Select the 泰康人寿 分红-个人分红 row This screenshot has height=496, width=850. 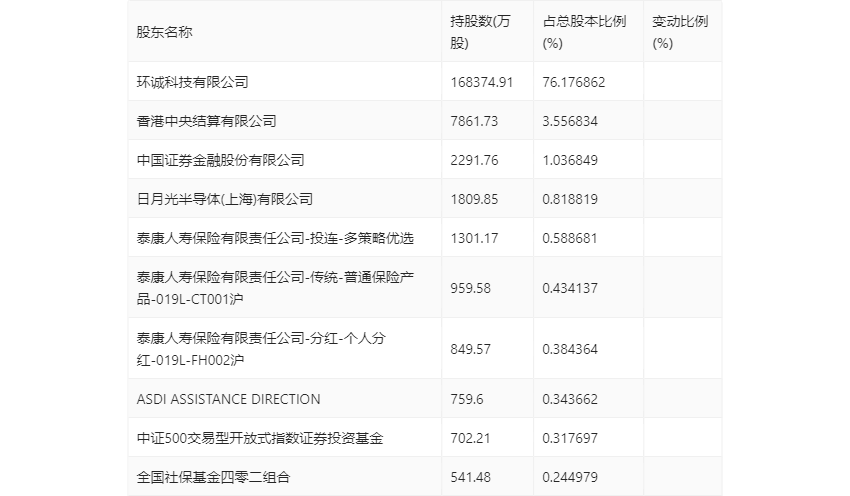[x=425, y=348]
